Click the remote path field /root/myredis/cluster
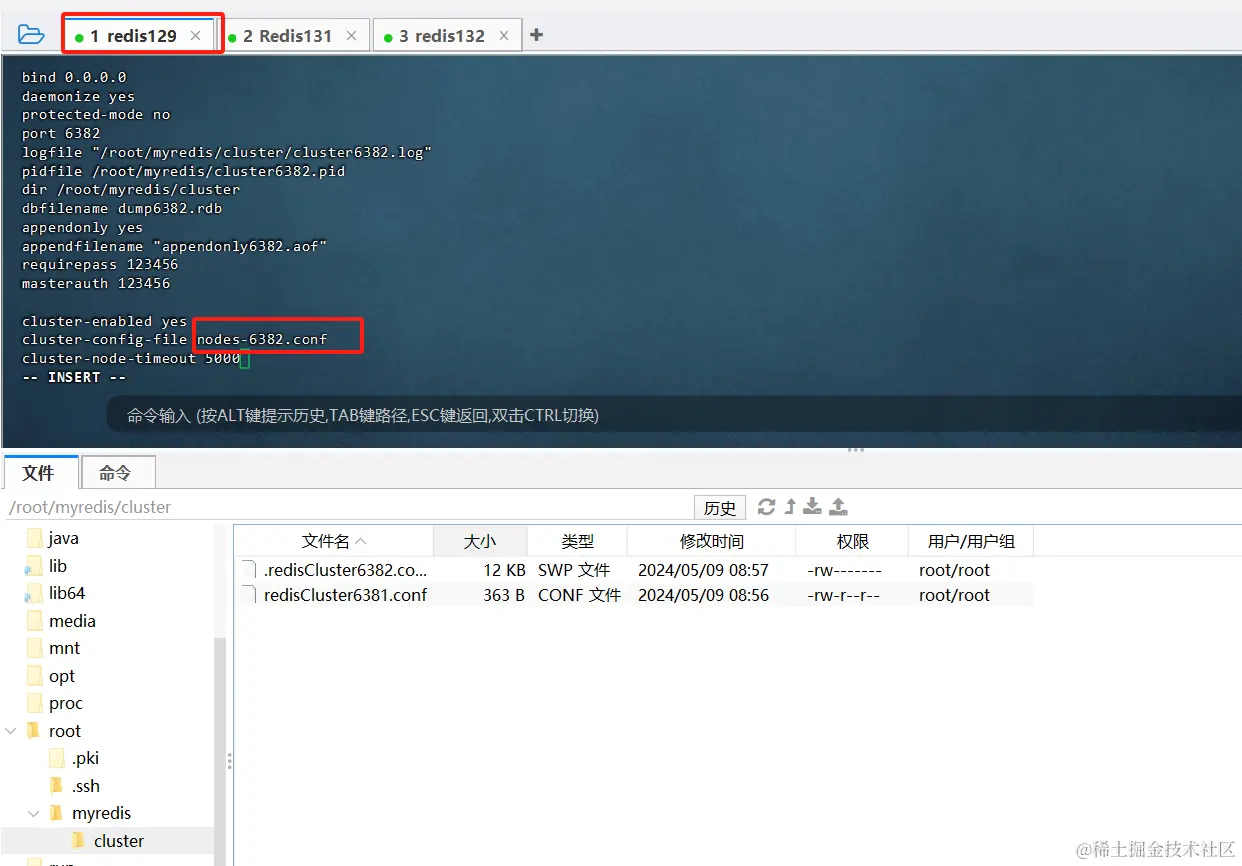1242x866 pixels. tap(347, 507)
